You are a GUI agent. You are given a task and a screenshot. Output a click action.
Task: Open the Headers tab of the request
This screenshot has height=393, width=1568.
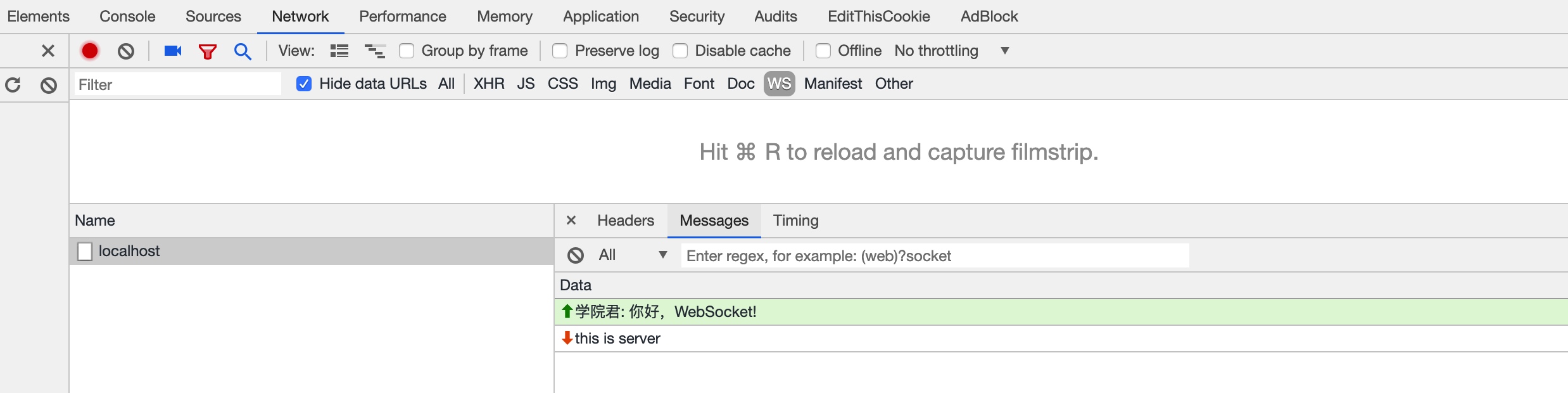click(x=626, y=221)
